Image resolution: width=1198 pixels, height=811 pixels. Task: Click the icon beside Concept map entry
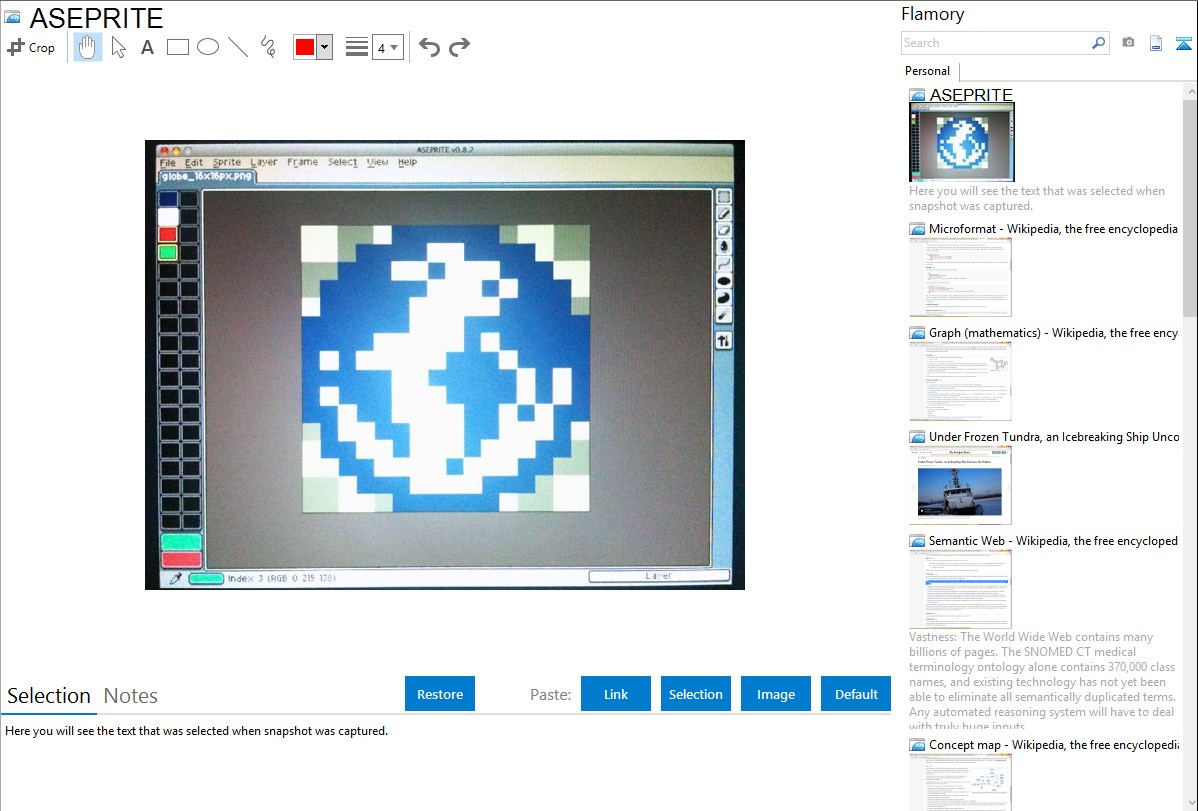917,745
